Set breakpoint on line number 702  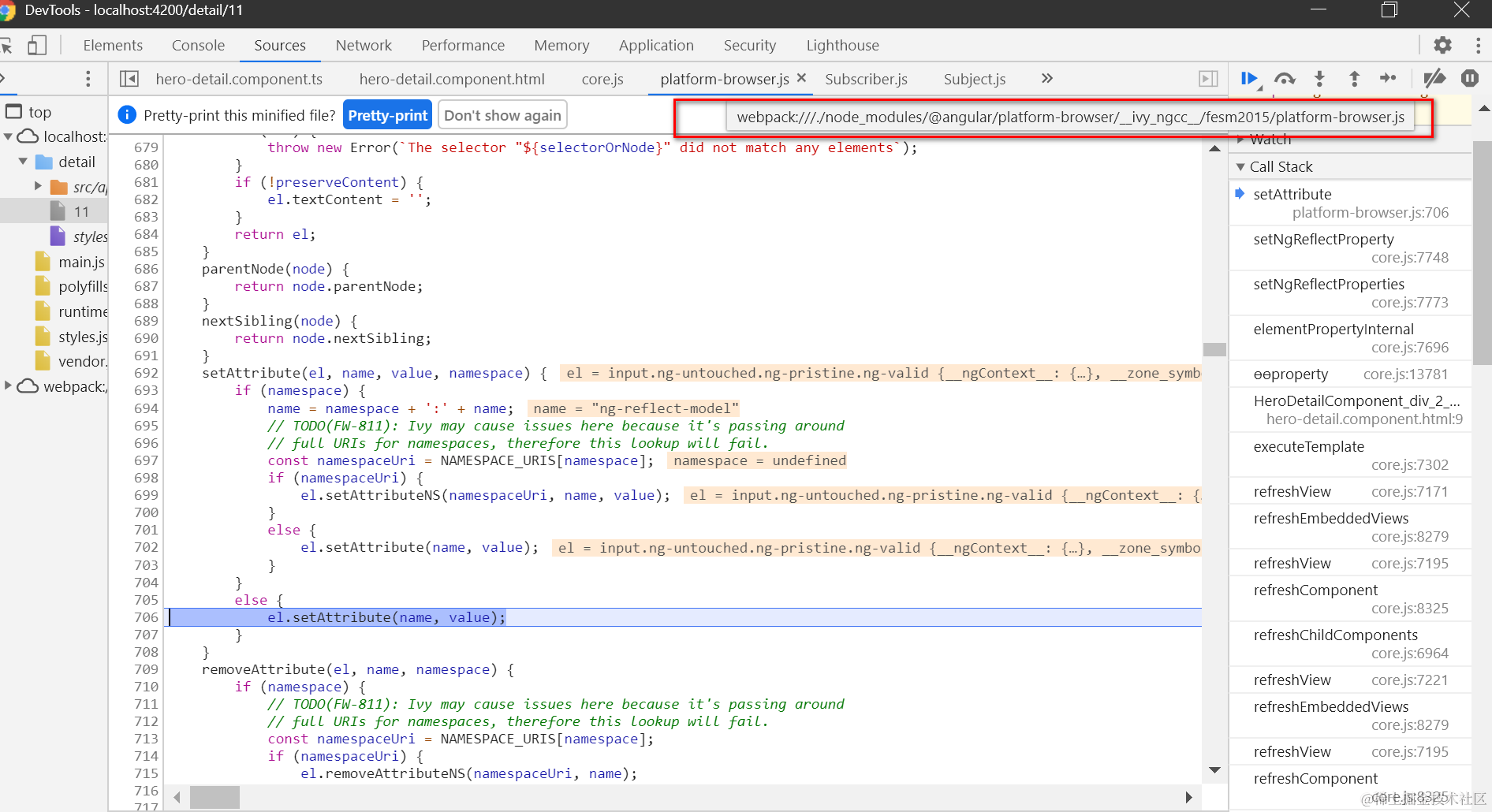(x=146, y=547)
